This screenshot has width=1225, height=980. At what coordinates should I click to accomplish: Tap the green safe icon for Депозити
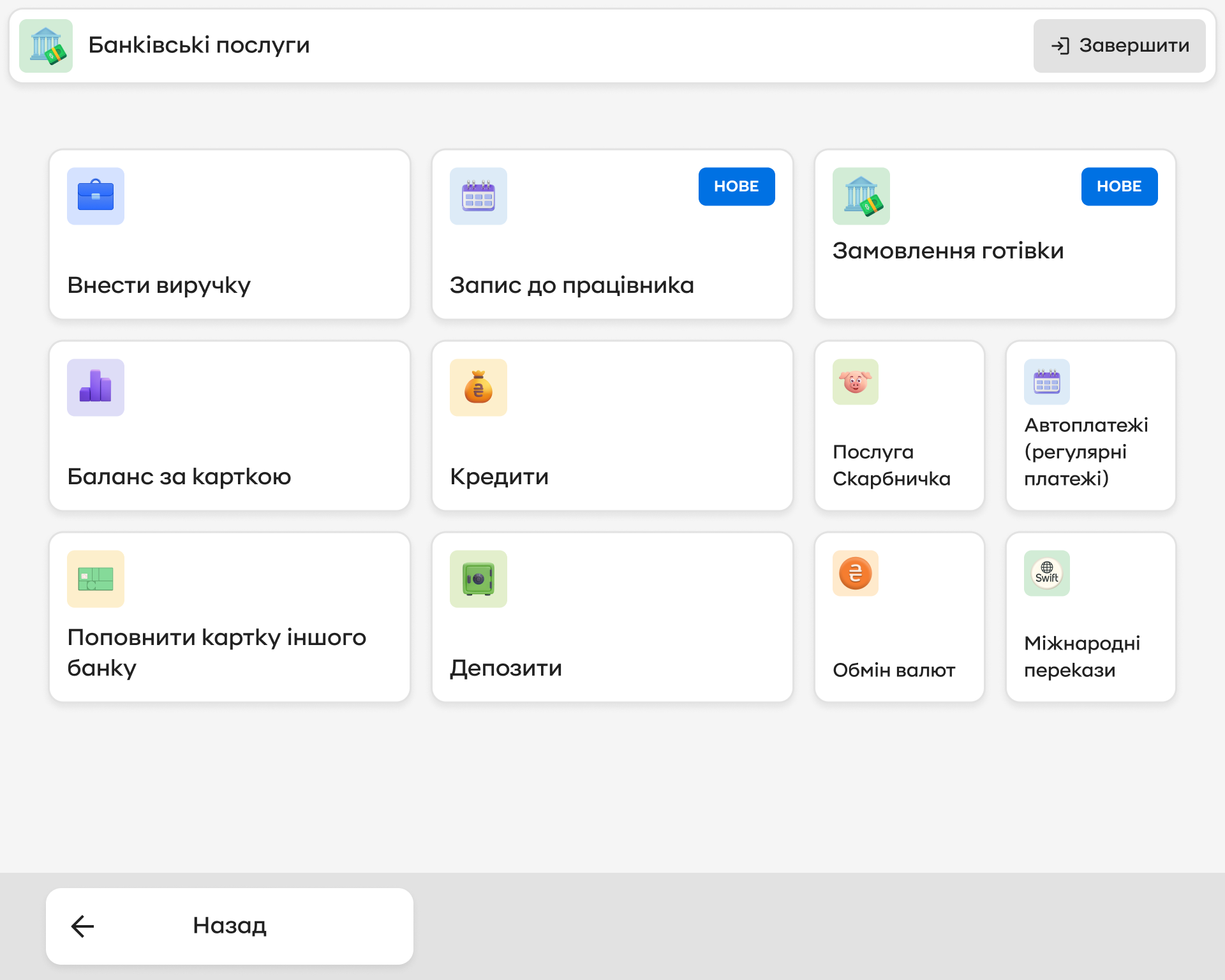pos(479,579)
